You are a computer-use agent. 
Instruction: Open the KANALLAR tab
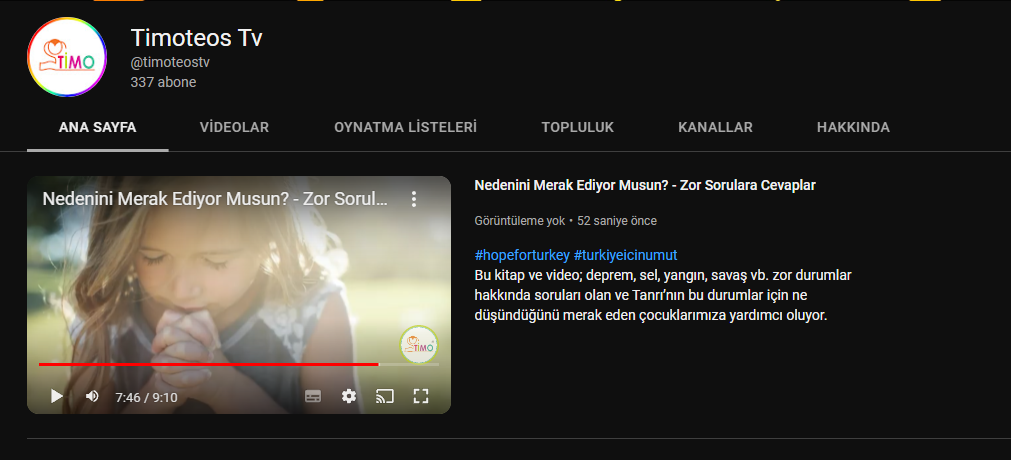coord(715,128)
